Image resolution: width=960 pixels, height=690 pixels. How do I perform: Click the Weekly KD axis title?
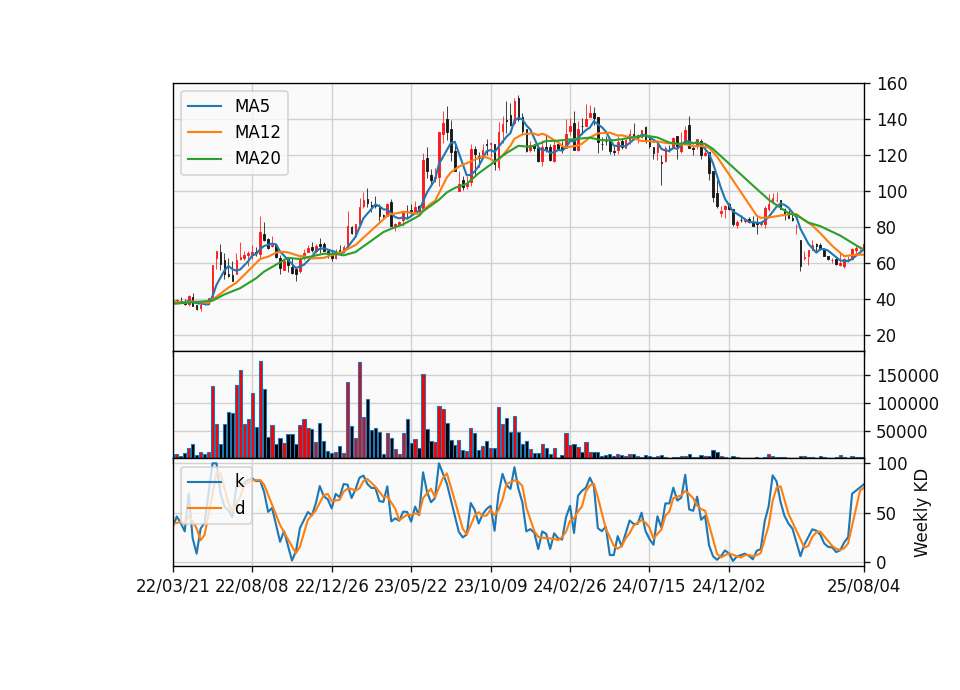[921, 513]
